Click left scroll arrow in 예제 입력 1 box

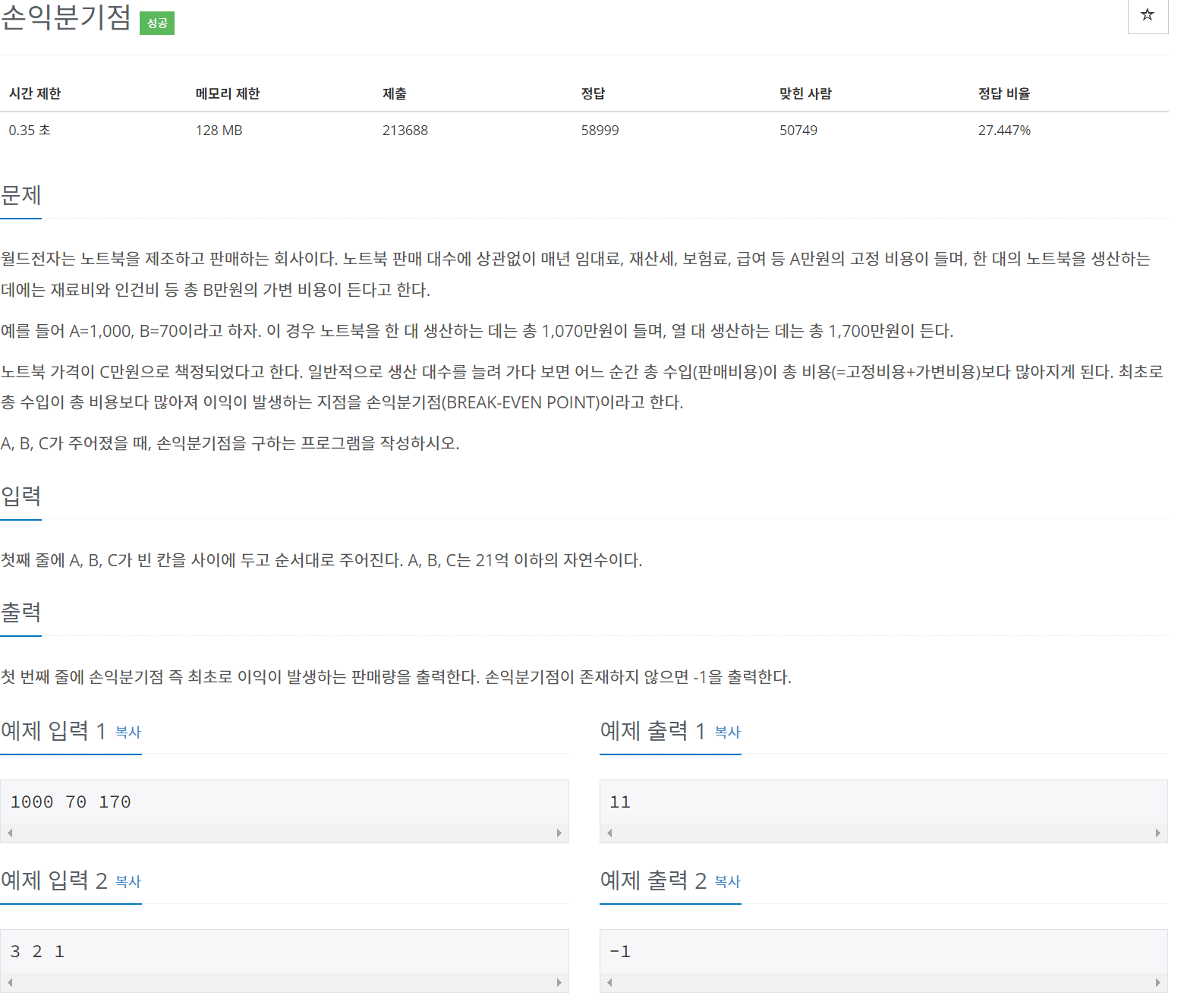pyautogui.click(x=10, y=833)
